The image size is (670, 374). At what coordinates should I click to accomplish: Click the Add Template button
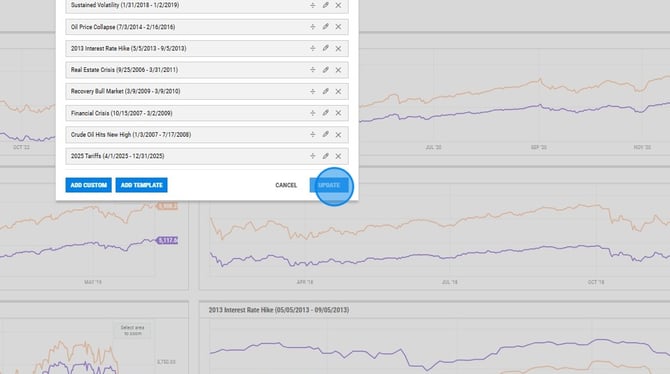point(141,185)
